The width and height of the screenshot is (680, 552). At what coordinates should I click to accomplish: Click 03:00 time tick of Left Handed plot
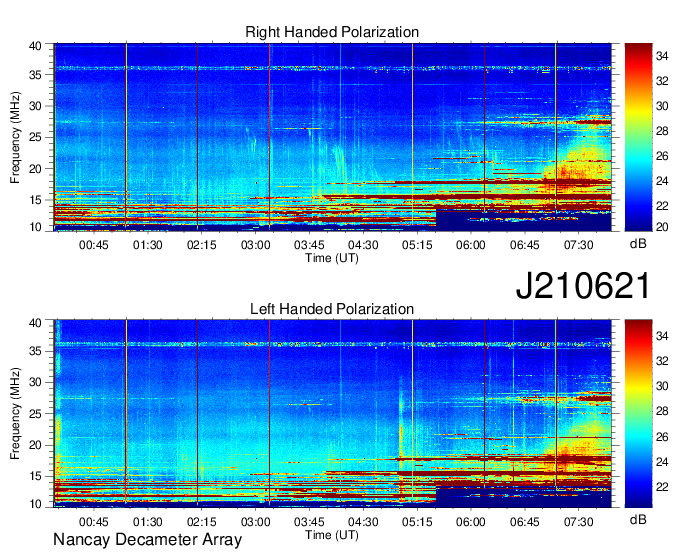click(x=255, y=521)
